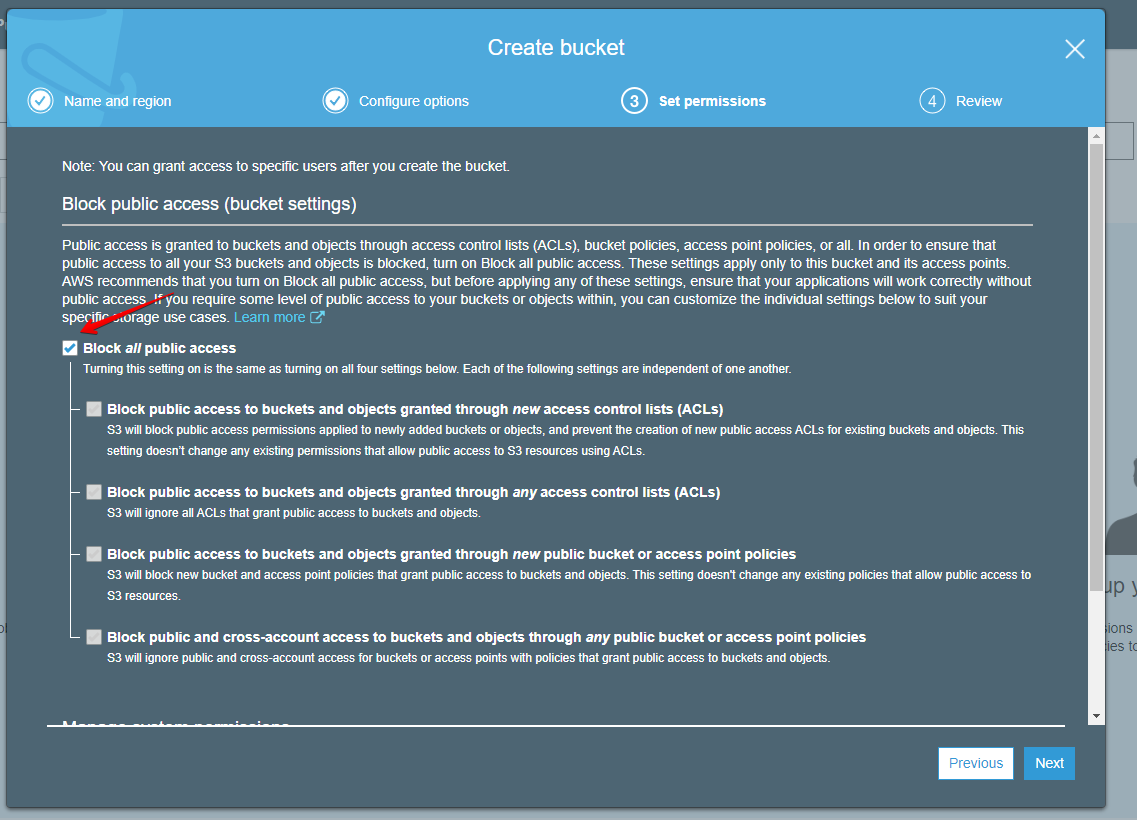Viewport: 1137px width, 820px height.
Task: Toggle the any access control lists checkbox
Action: 94,492
